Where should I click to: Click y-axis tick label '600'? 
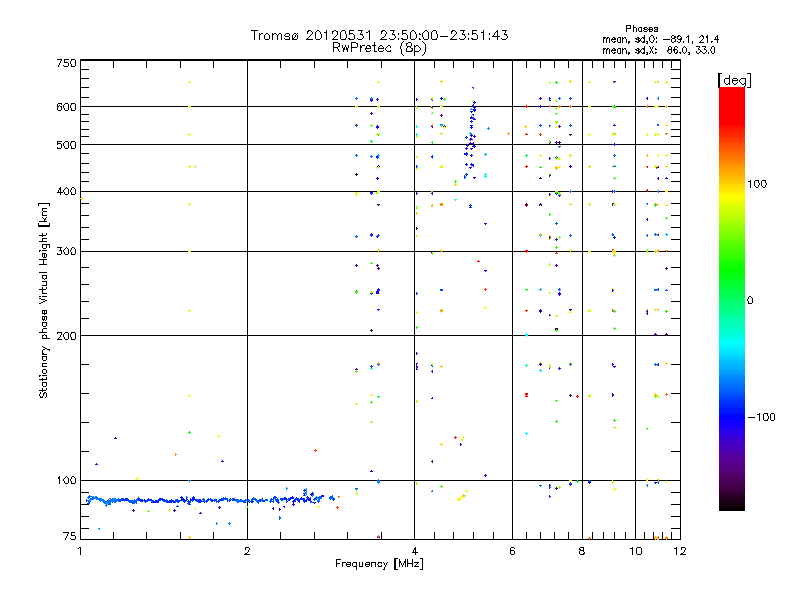click(66, 107)
